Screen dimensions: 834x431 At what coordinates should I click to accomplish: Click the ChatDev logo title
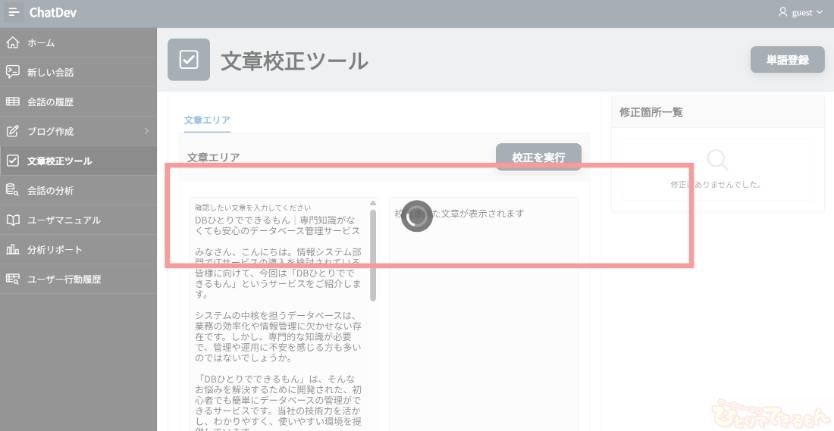[x=54, y=12]
